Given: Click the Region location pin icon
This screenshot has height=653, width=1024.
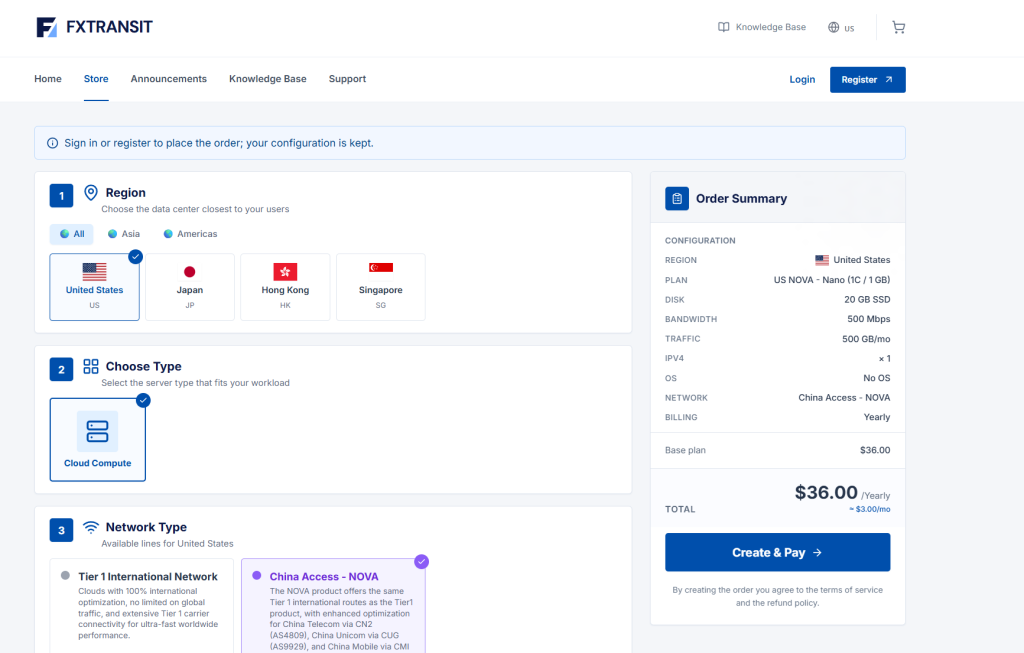Looking at the screenshot, I should (x=91, y=193).
